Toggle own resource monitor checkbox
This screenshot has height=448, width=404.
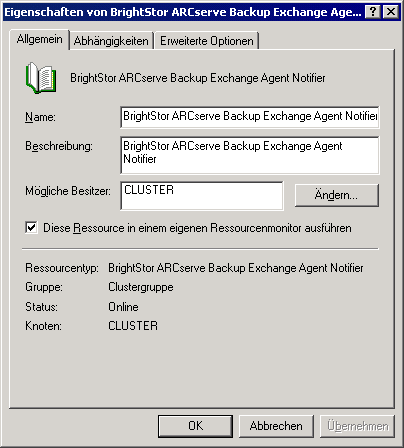pyautogui.click(x=31, y=228)
